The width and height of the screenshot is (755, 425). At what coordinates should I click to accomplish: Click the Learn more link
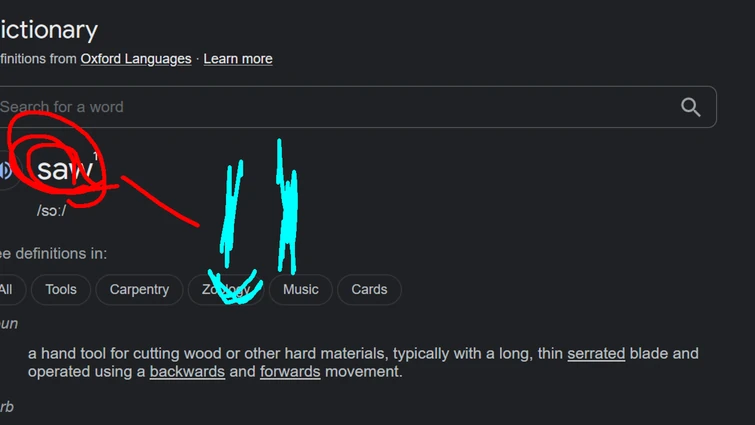(x=238, y=59)
